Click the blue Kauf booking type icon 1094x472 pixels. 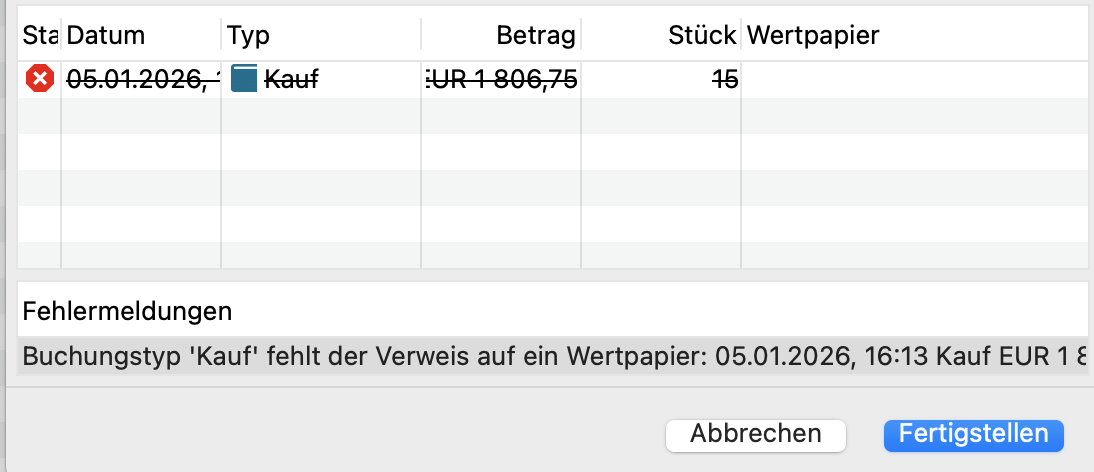point(244,79)
